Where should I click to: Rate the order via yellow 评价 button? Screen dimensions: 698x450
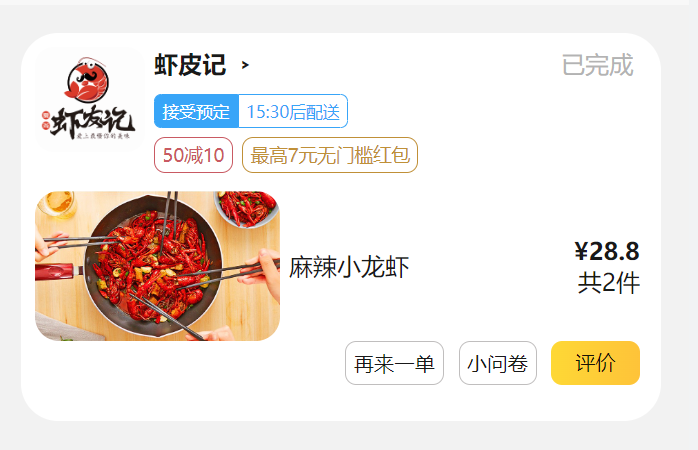pyautogui.click(x=596, y=363)
